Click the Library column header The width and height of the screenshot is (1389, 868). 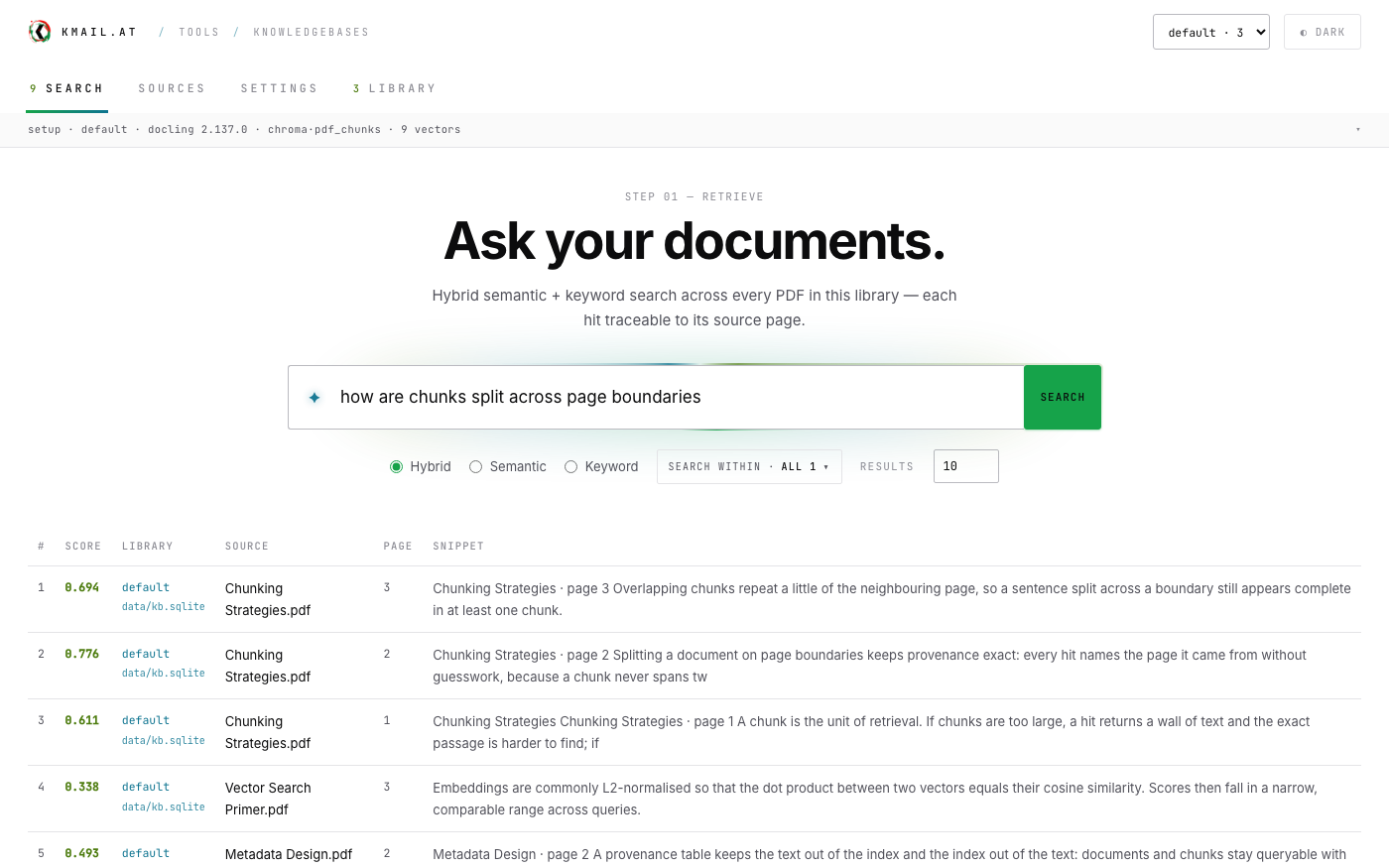click(x=148, y=547)
